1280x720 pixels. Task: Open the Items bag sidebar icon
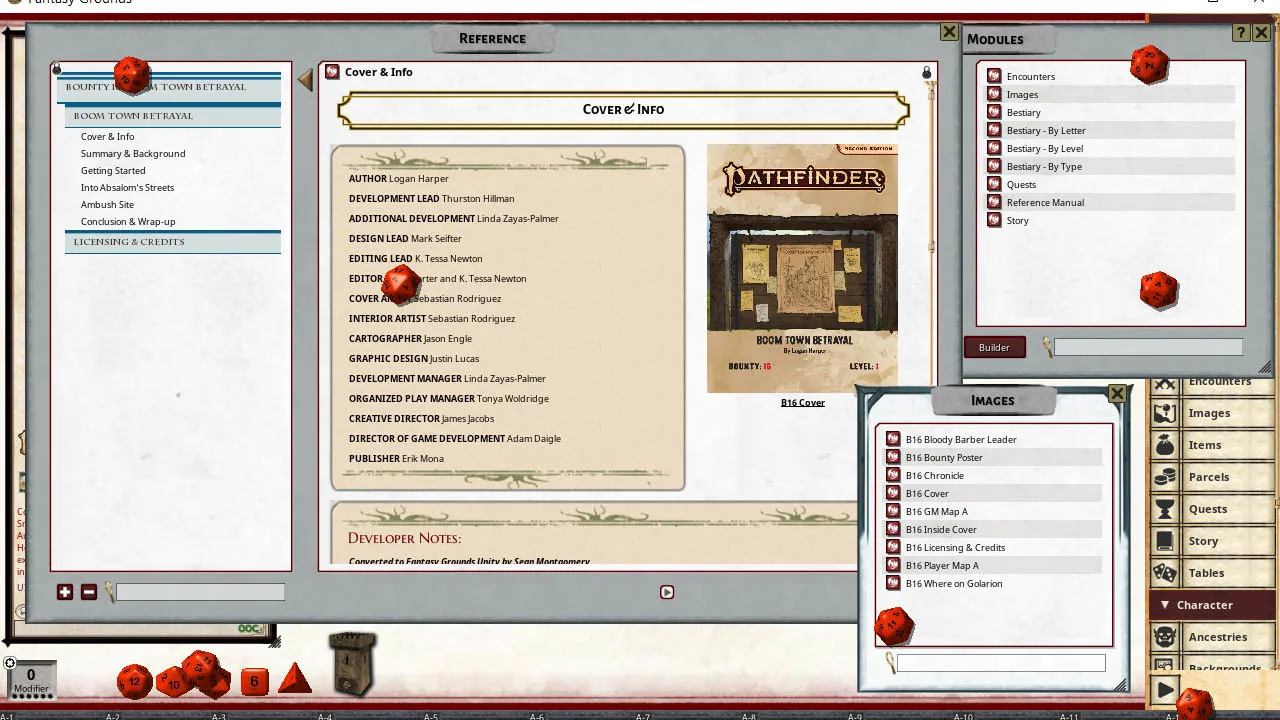point(1164,445)
